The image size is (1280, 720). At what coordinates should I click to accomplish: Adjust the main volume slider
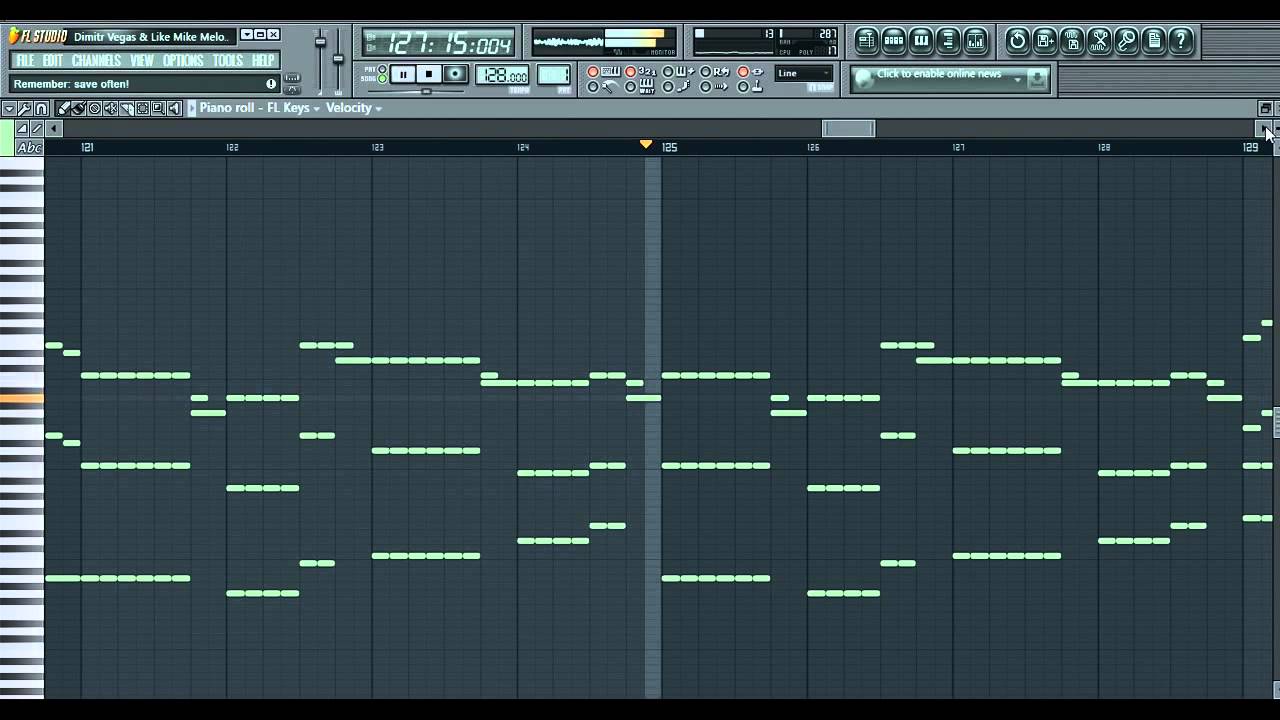coord(321,42)
